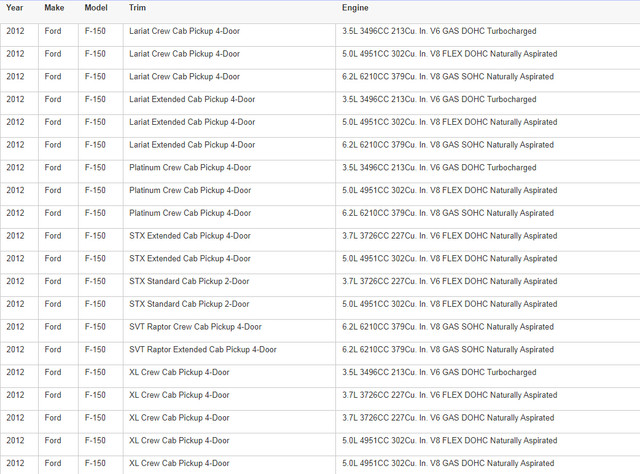The width and height of the screenshot is (640, 474).
Task: Select 5.0L V8 FLEX engine in Lariat Crew Cab row
Action: pyautogui.click(x=449, y=54)
